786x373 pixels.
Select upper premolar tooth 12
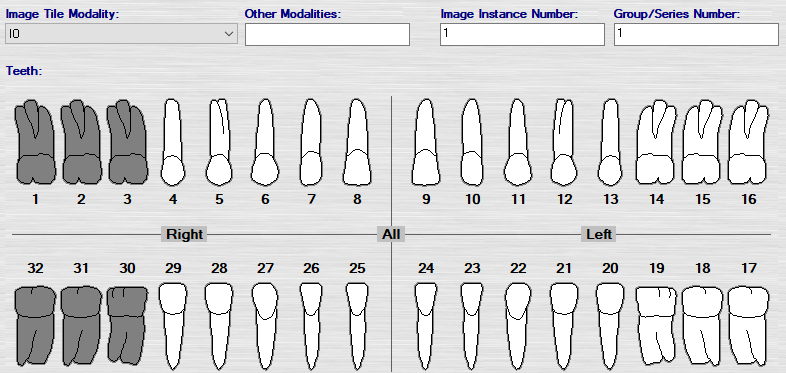point(564,142)
